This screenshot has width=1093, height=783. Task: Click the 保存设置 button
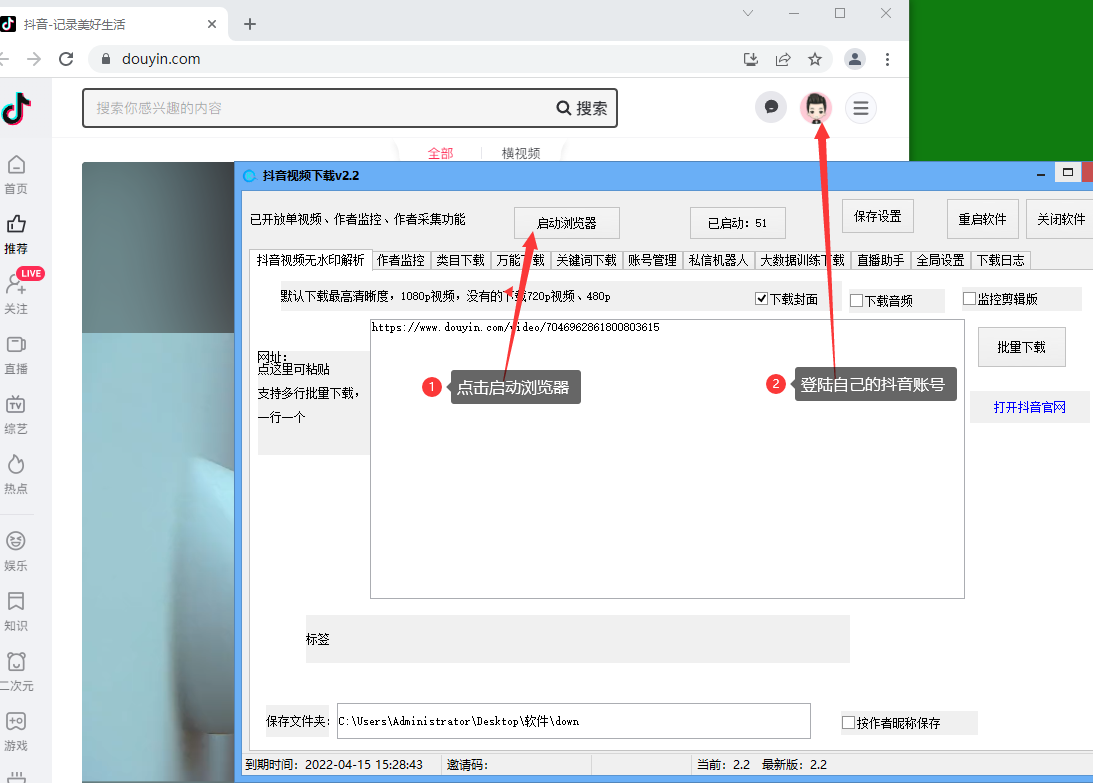[x=878, y=216]
